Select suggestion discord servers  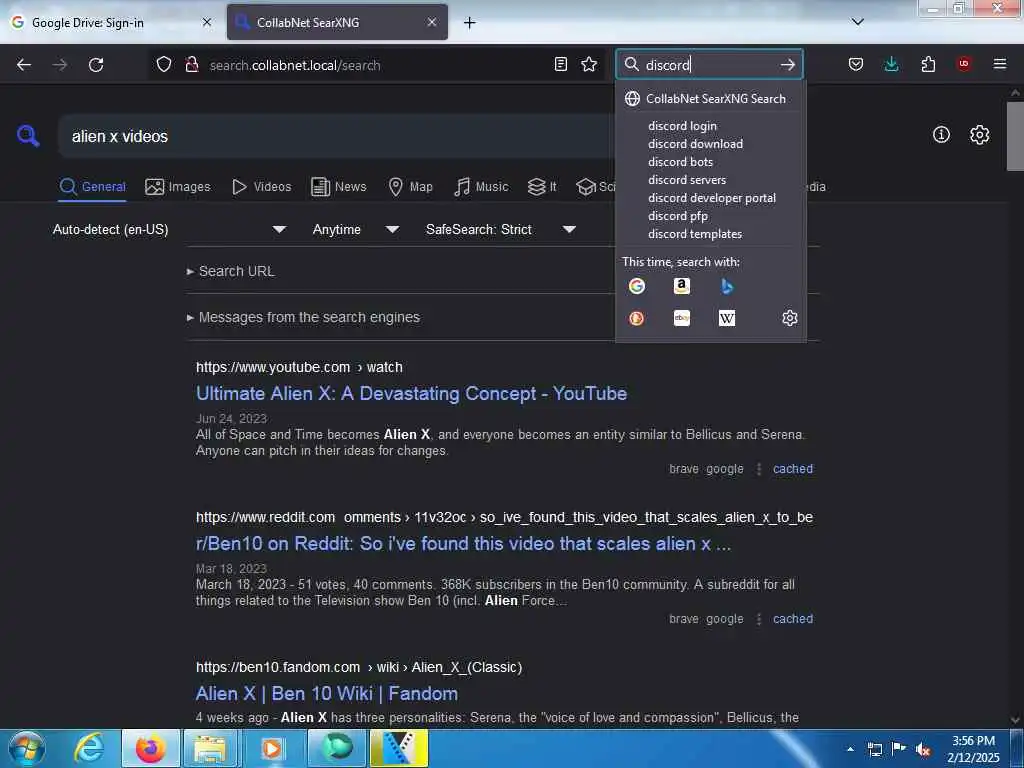(686, 180)
